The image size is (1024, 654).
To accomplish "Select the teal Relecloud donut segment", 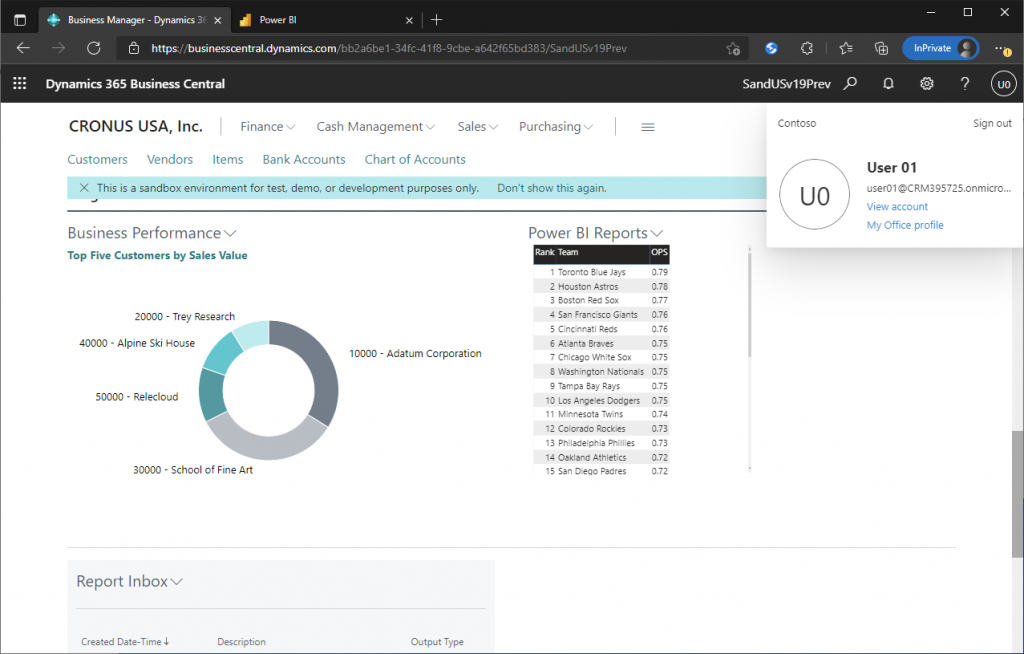I will click(211, 394).
